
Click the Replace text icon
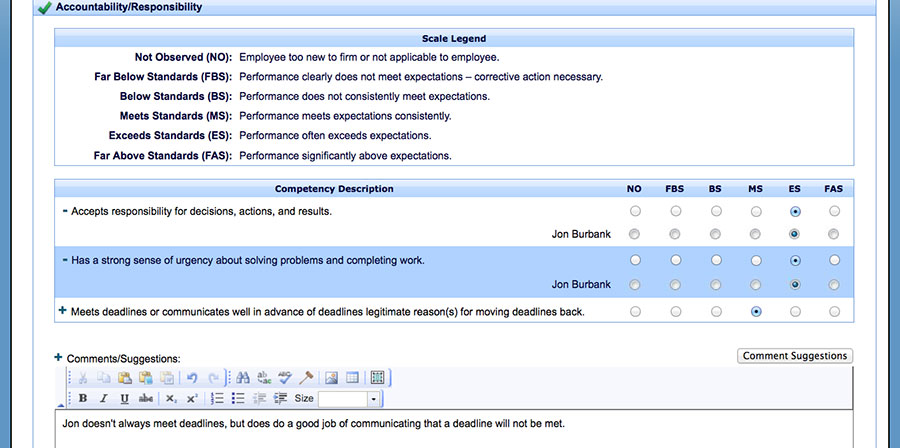point(264,378)
